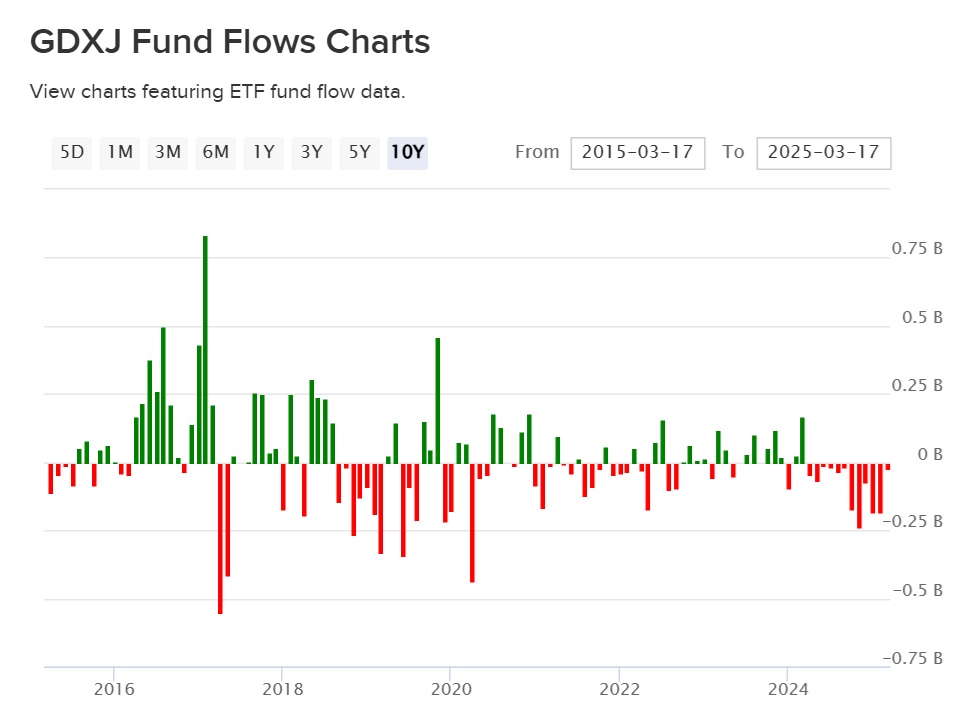
Task: Click the 'View charts featuring ETF fund flow data.' text
Action: [218, 91]
